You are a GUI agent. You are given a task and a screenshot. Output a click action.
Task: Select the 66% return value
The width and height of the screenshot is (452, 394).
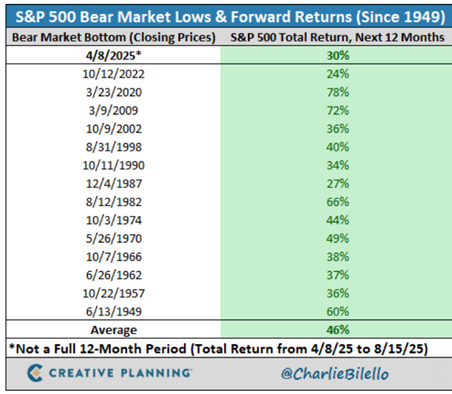click(338, 202)
